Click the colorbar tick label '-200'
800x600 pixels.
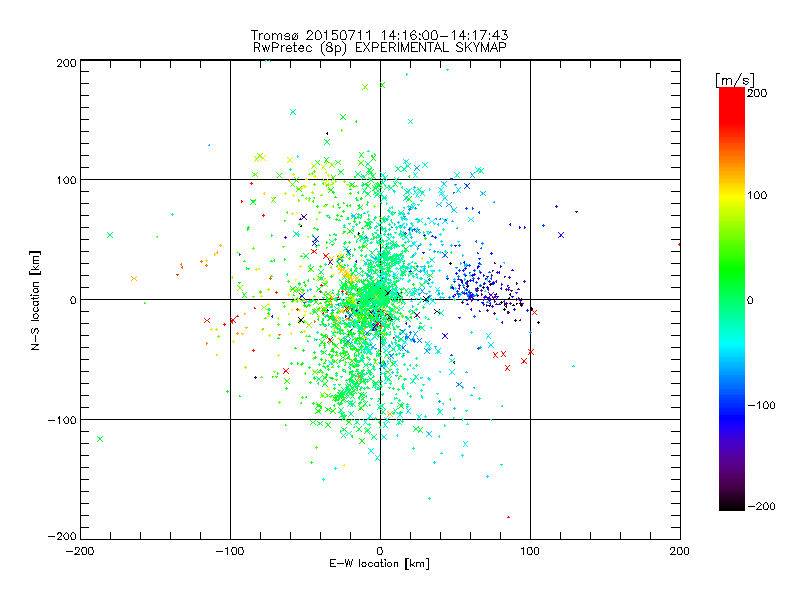(761, 506)
